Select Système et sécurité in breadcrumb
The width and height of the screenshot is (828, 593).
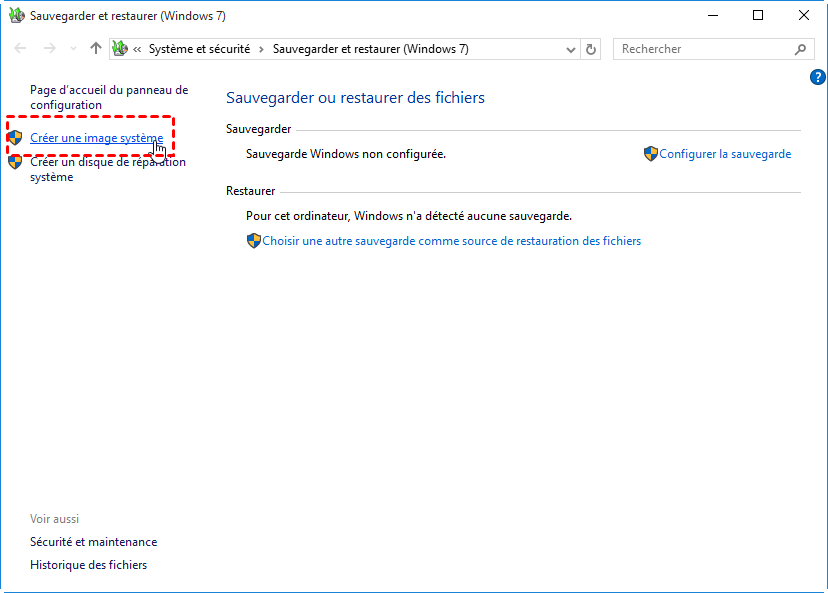(199, 49)
